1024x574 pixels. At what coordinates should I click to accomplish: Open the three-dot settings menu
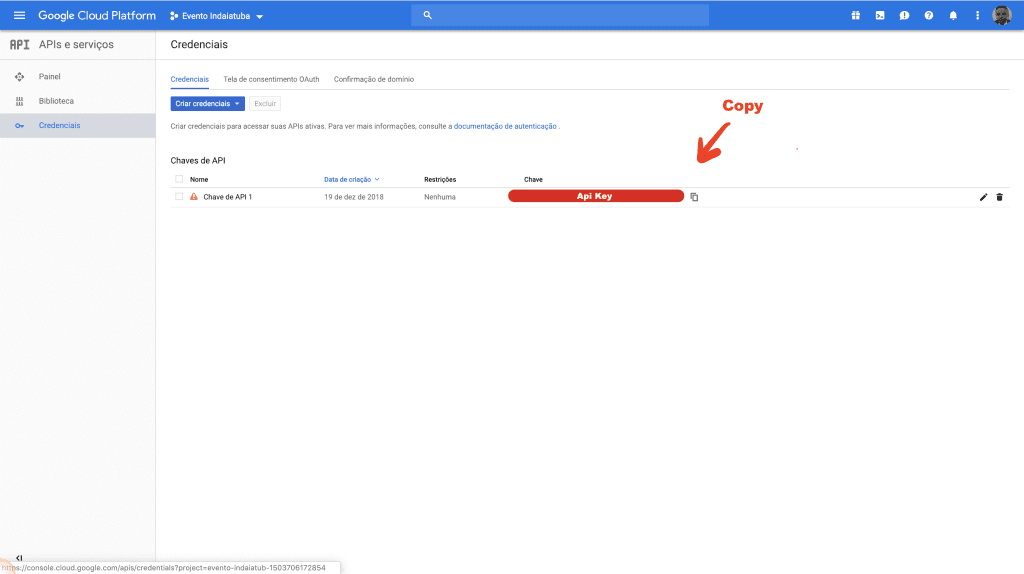tap(977, 16)
